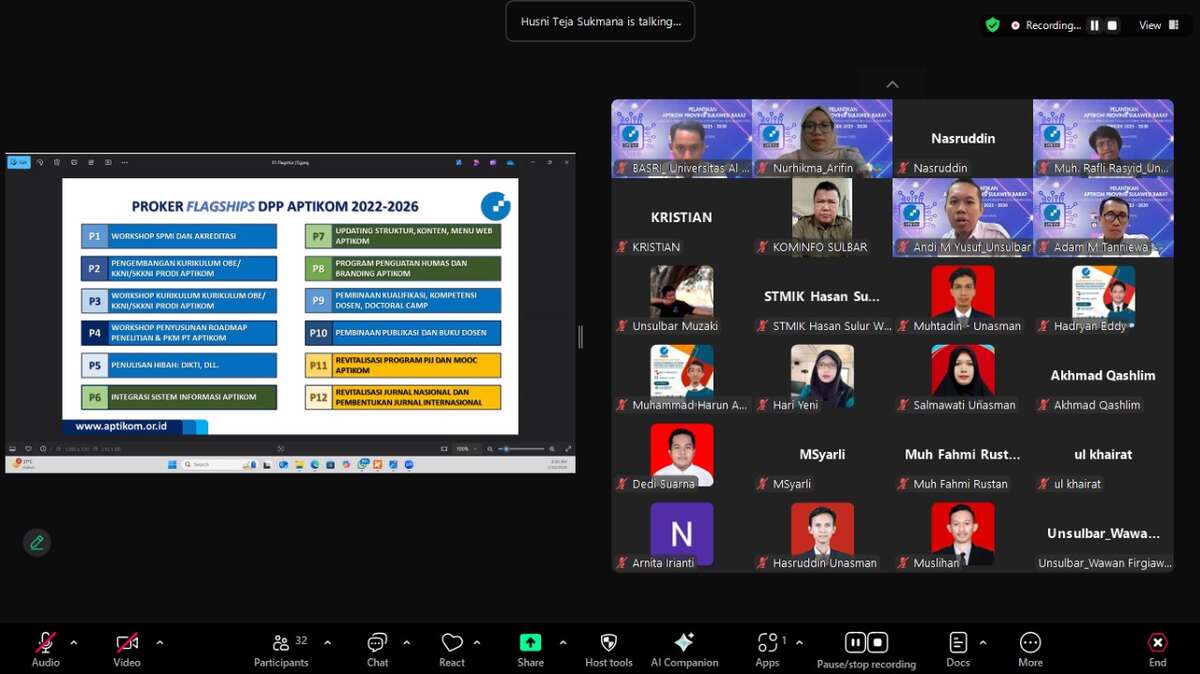
Task: Collapse gallery with the up chevron above thumbnails
Action: click(x=892, y=85)
